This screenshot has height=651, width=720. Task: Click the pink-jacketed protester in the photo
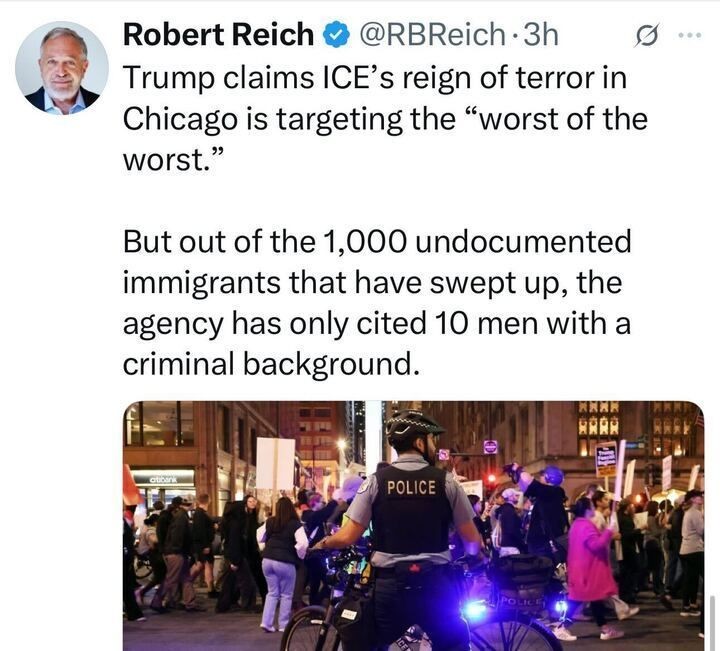590,558
